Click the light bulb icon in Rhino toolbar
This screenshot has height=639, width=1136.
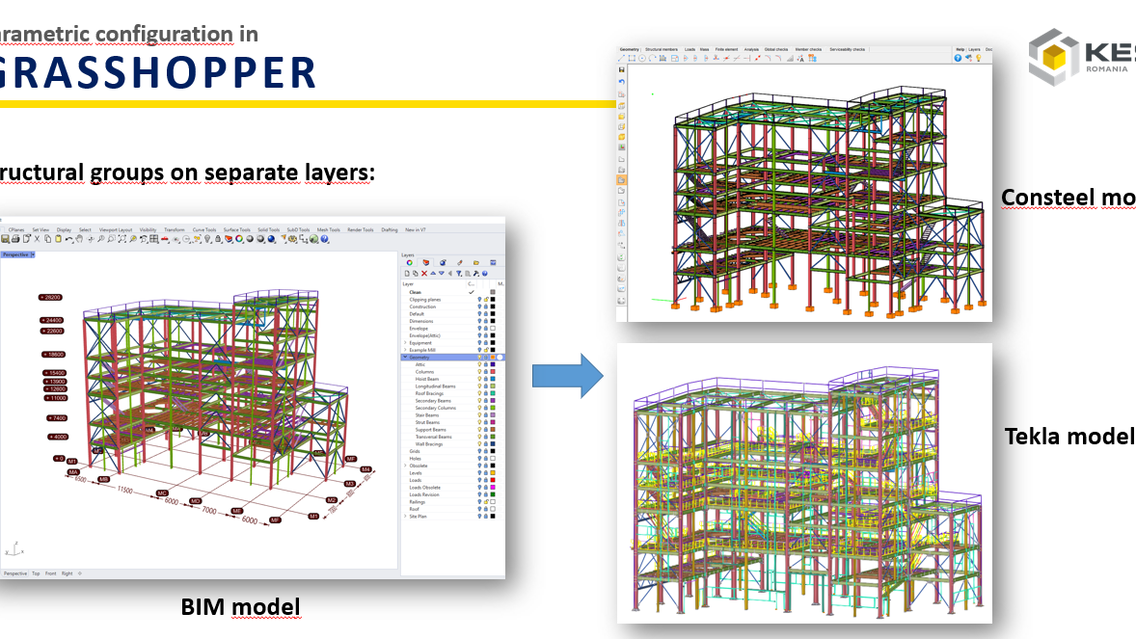coord(207,238)
